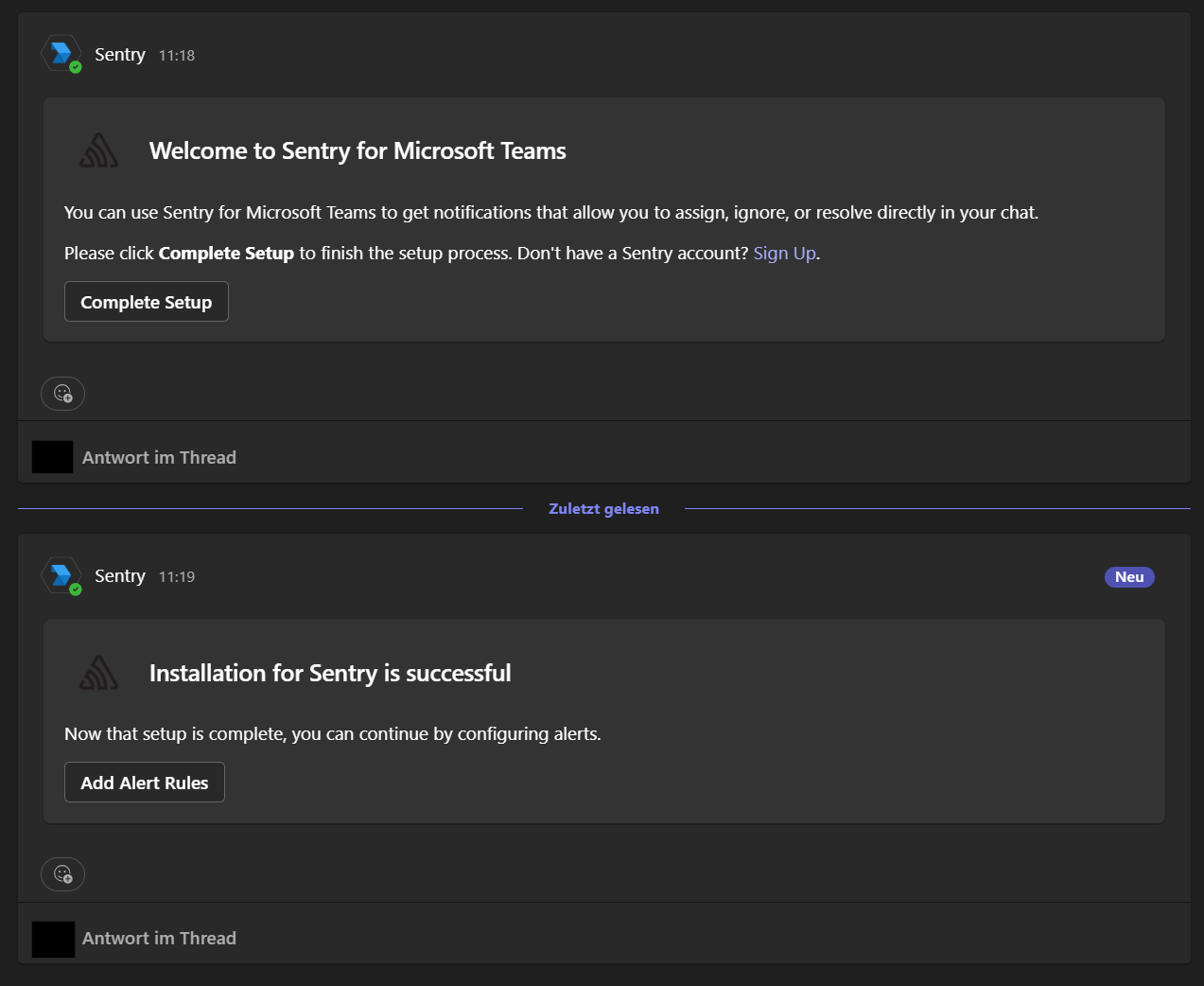Click the 11:19 timestamp

[x=177, y=576]
